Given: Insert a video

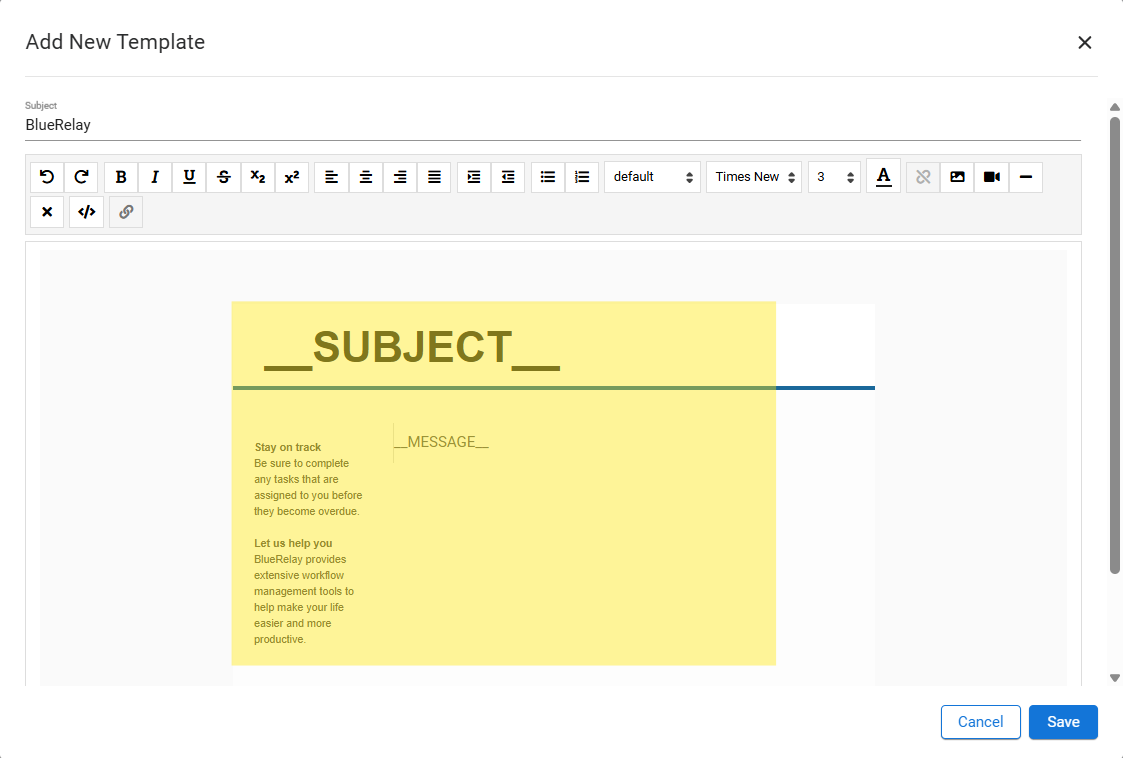Looking at the screenshot, I should pyautogui.click(x=992, y=177).
